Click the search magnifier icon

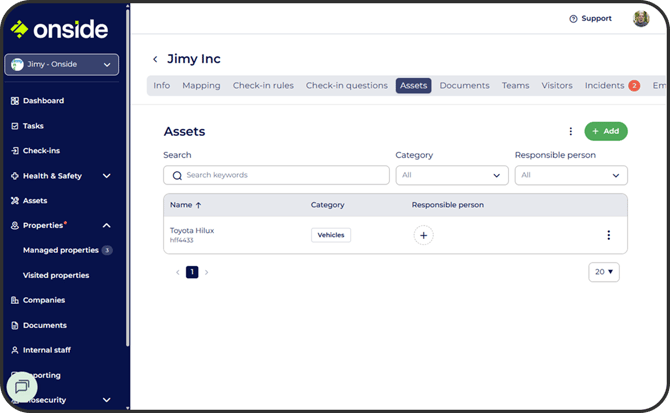[177, 176]
